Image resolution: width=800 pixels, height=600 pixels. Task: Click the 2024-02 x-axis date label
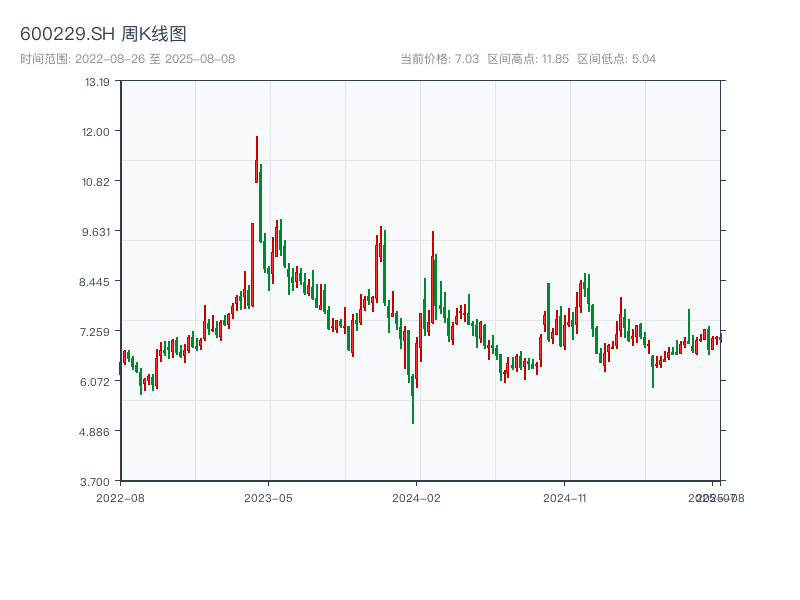tap(417, 497)
